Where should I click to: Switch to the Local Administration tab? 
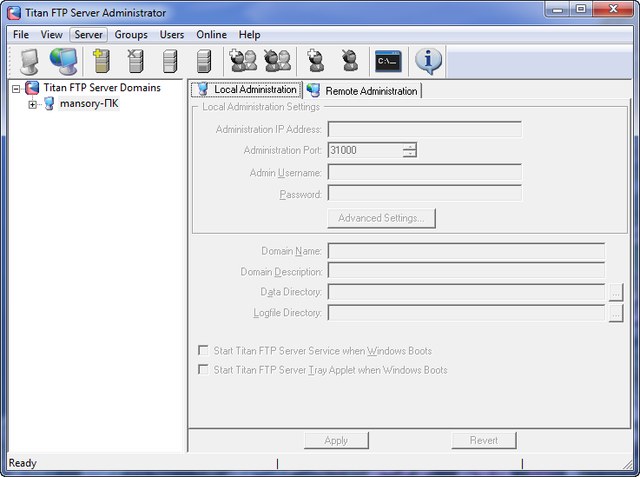pos(247,89)
